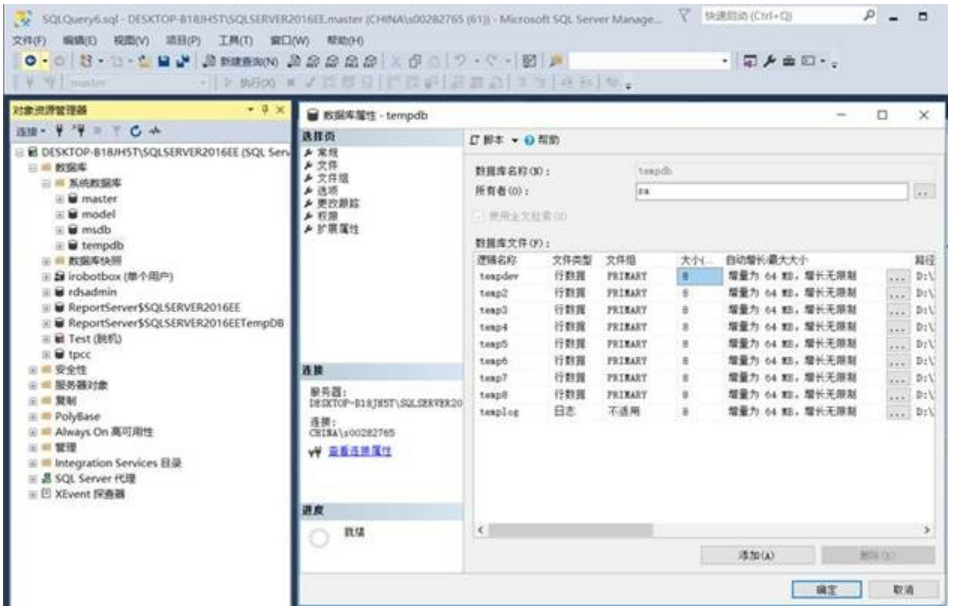Pin the Object Explorer panel with pushpin
The image size is (956, 613).
pyautogui.click(x=264, y=109)
